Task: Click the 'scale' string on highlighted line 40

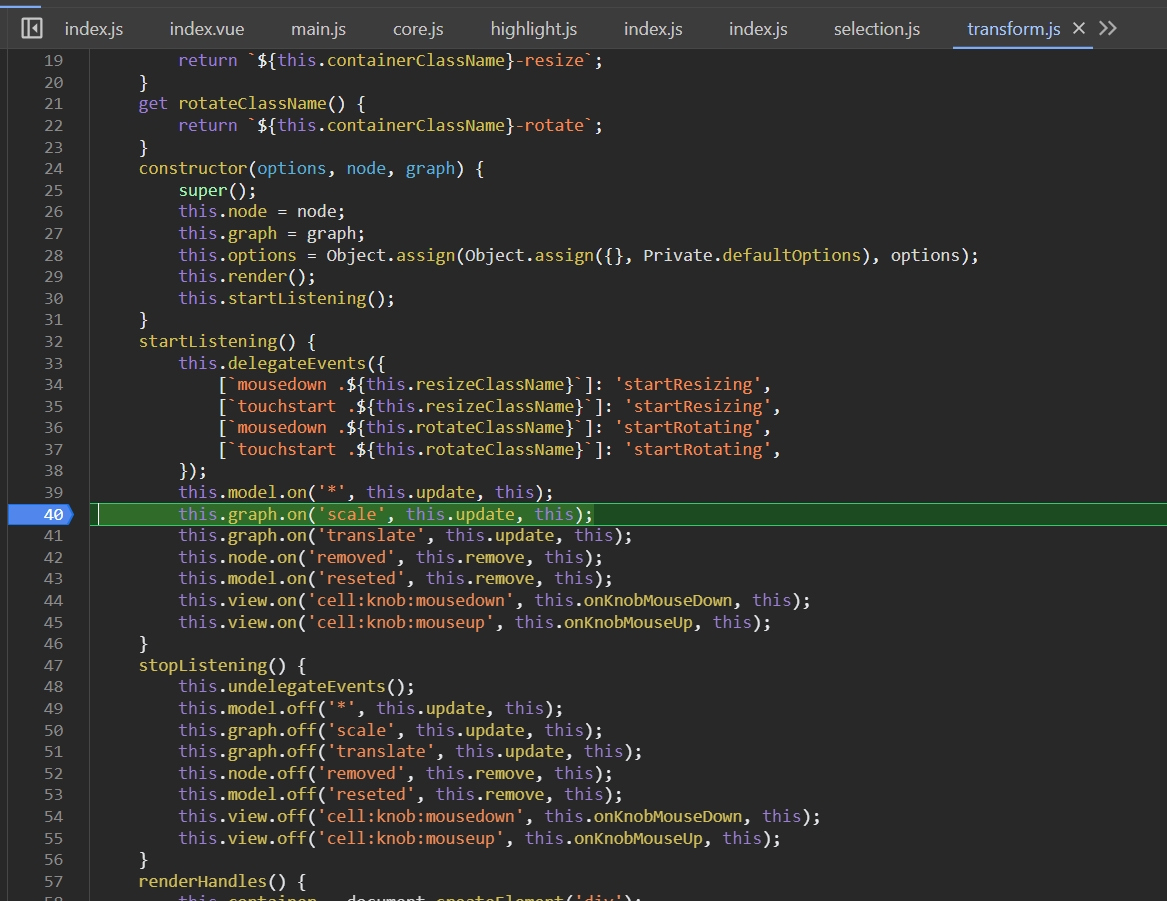Action: pyautogui.click(x=351, y=514)
